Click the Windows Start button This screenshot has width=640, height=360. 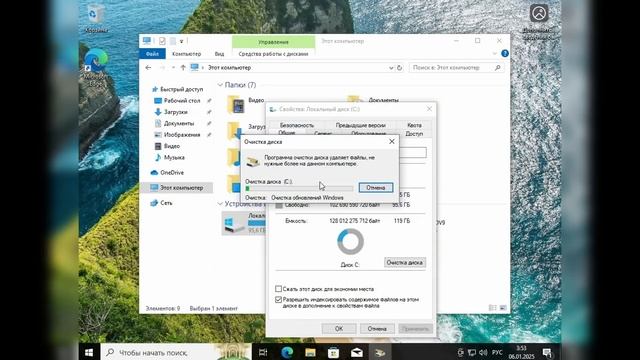(x=89, y=352)
